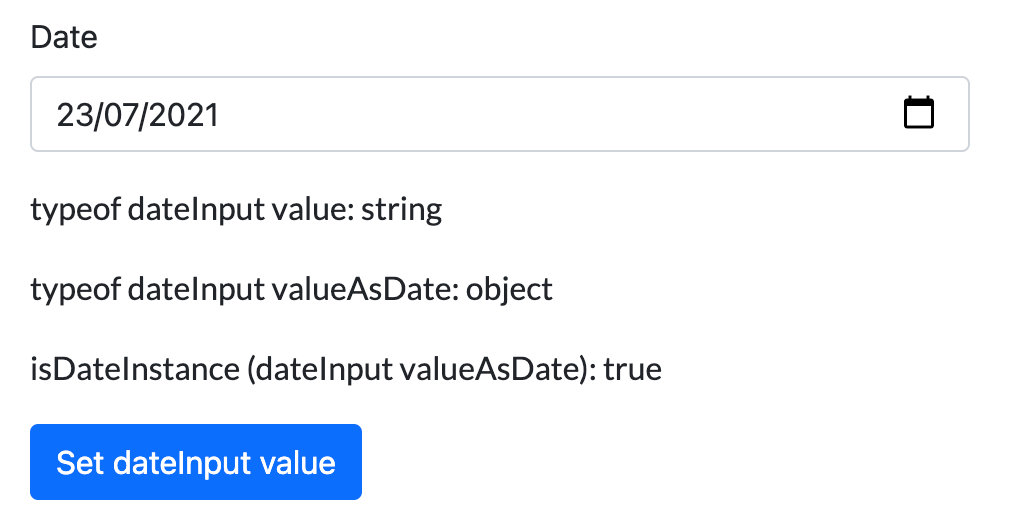Click the word true in the output
1016x518 pixels.
tap(632, 370)
